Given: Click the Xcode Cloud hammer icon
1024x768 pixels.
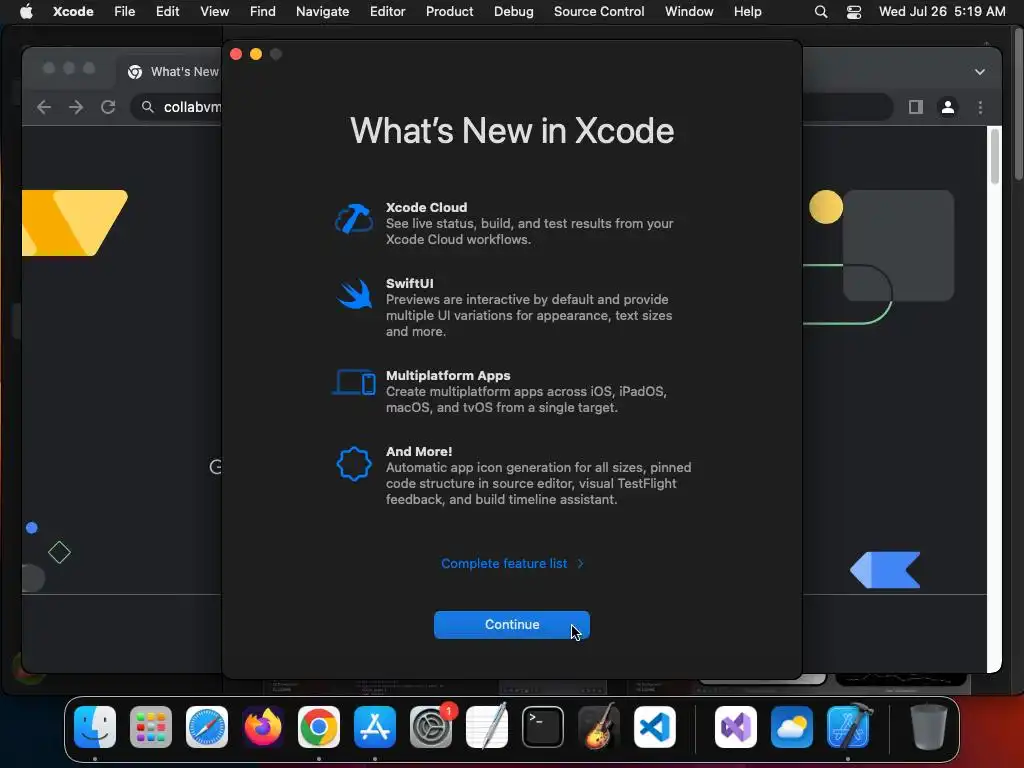Looking at the screenshot, I should pyautogui.click(x=354, y=219).
